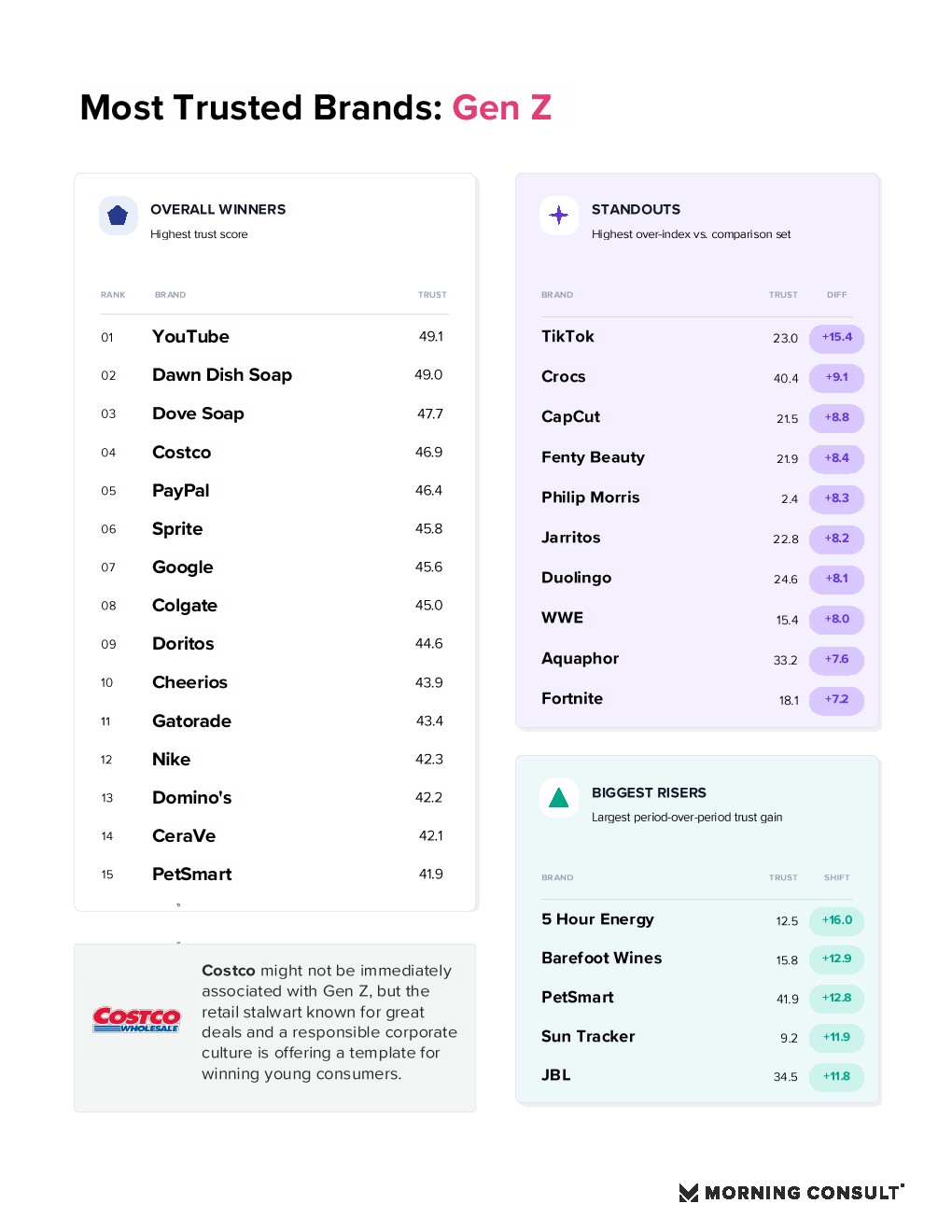Click the pink Gen Z title text

coord(502,107)
